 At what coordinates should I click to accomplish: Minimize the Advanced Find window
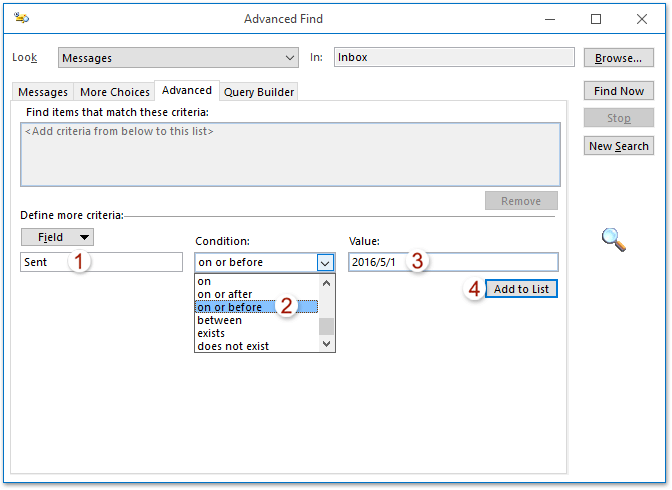click(x=550, y=19)
